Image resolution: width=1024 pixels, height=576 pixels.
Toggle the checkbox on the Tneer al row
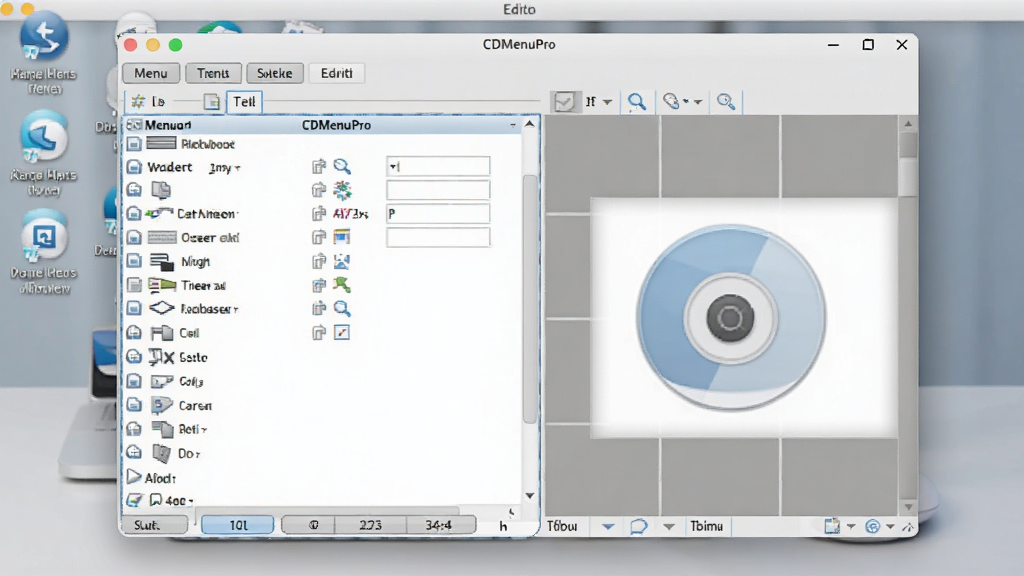[134, 285]
